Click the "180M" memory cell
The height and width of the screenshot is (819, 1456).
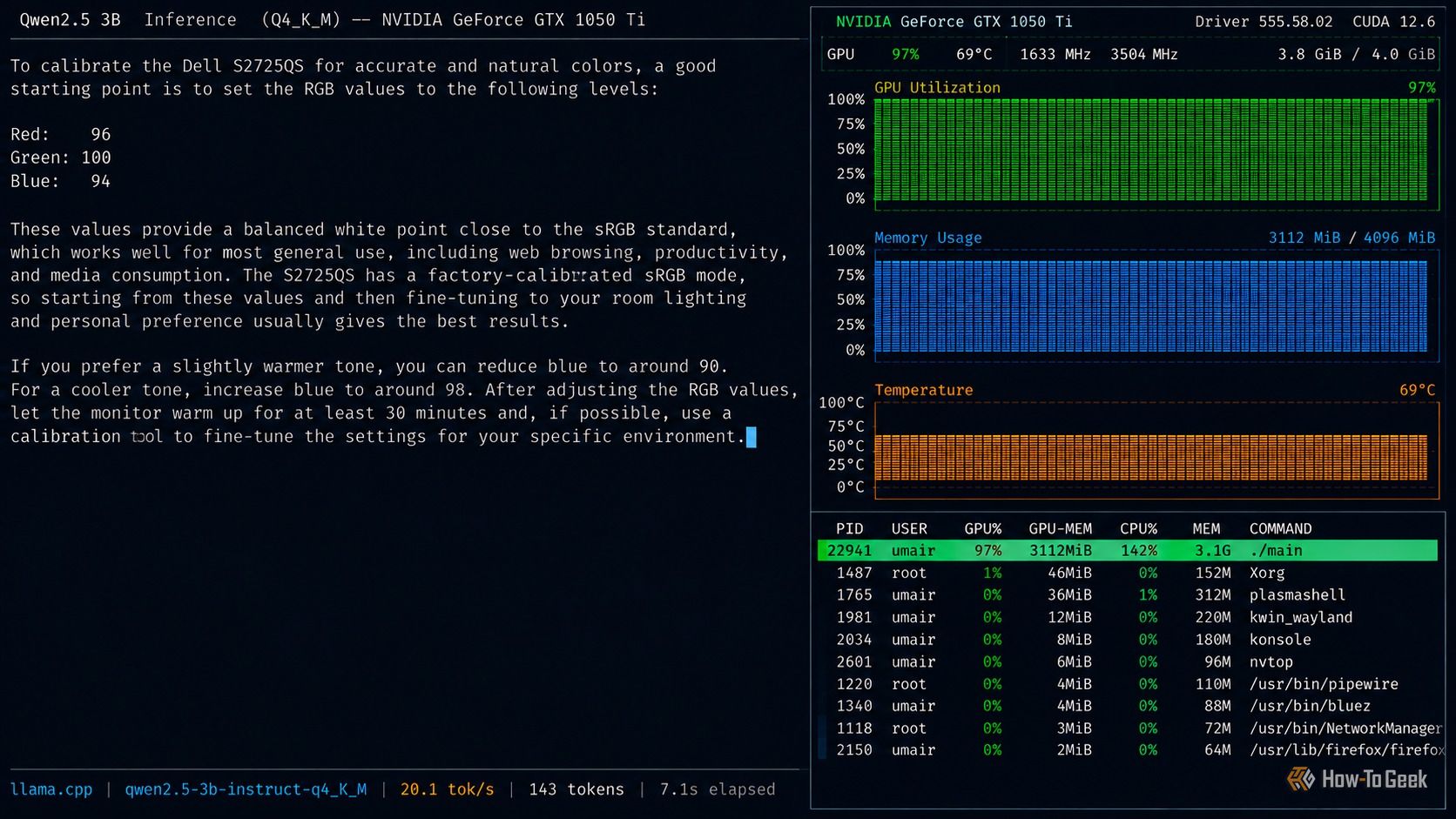1213,640
